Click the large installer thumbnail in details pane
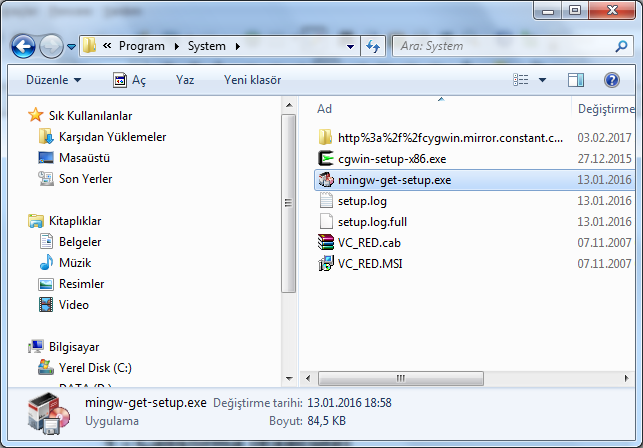This screenshot has width=643, height=448. pyautogui.click(x=49, y=414)
